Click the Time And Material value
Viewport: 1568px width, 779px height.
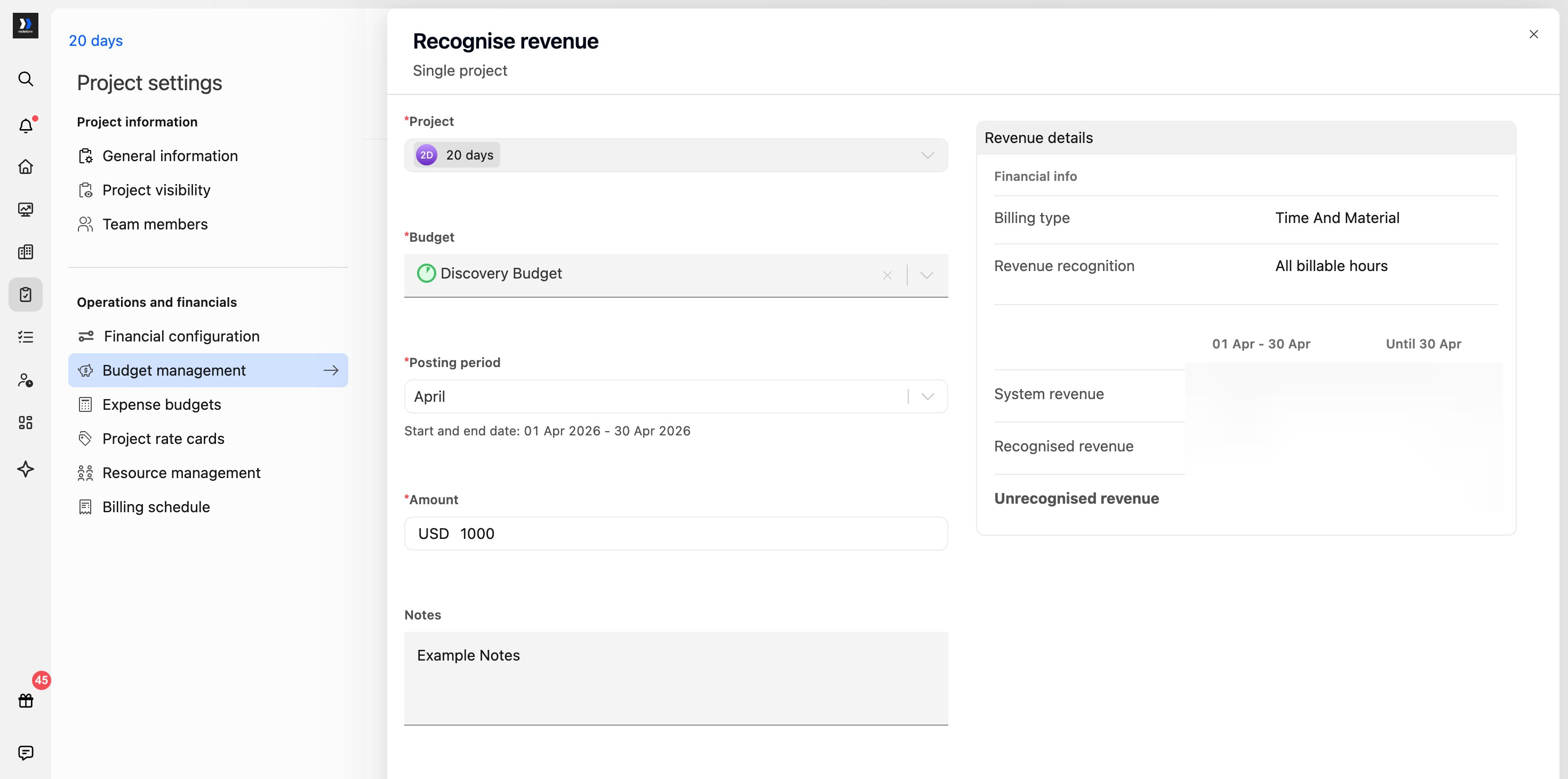click(1337, 218)
